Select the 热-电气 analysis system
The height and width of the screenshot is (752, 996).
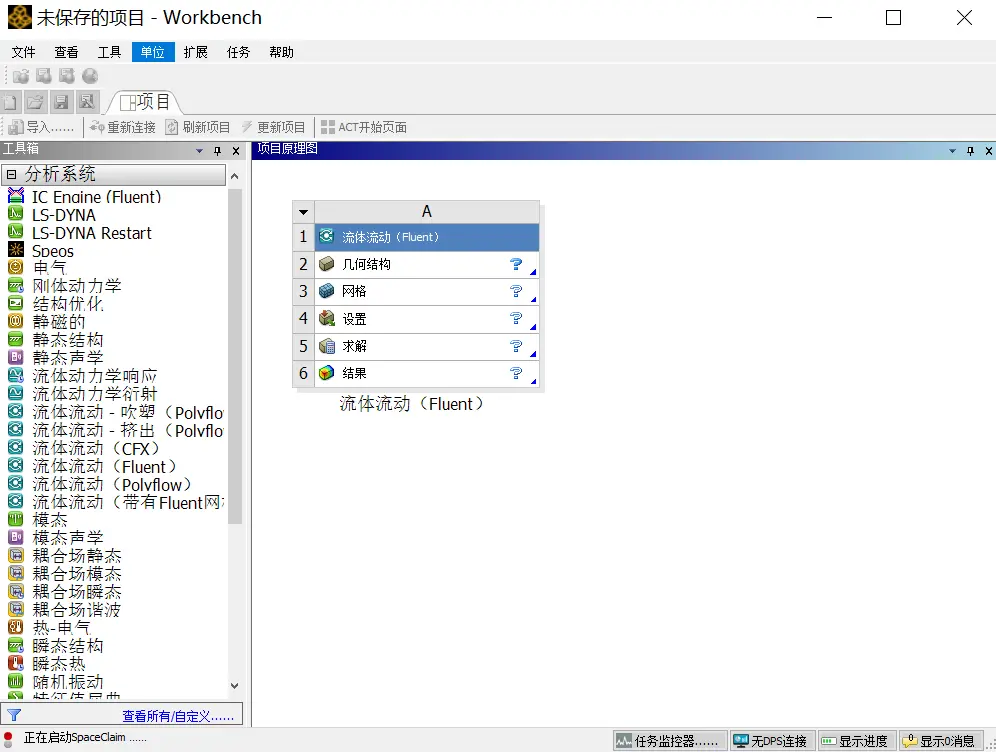coord(62,628)
